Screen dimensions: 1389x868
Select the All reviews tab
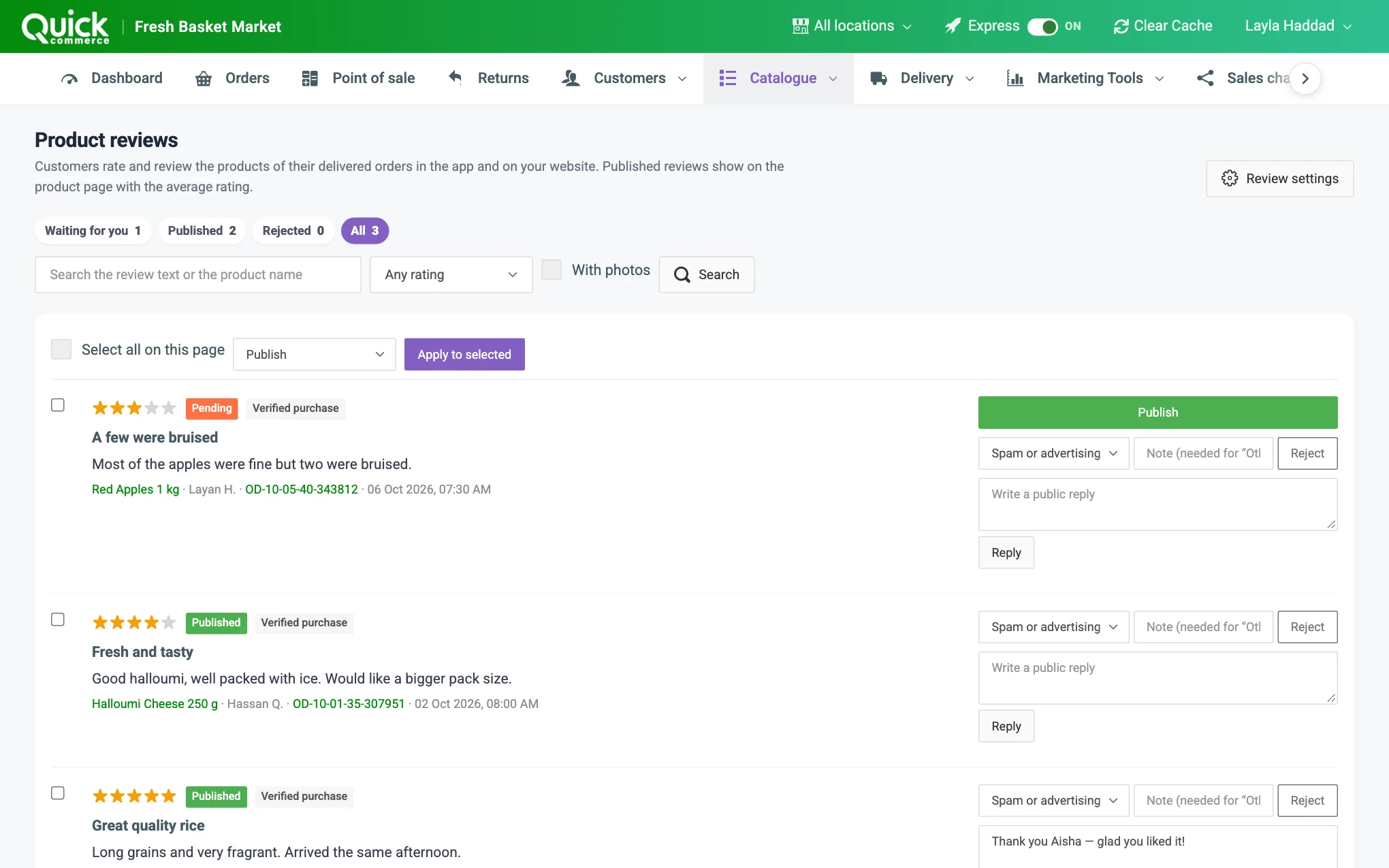(365, 231)
